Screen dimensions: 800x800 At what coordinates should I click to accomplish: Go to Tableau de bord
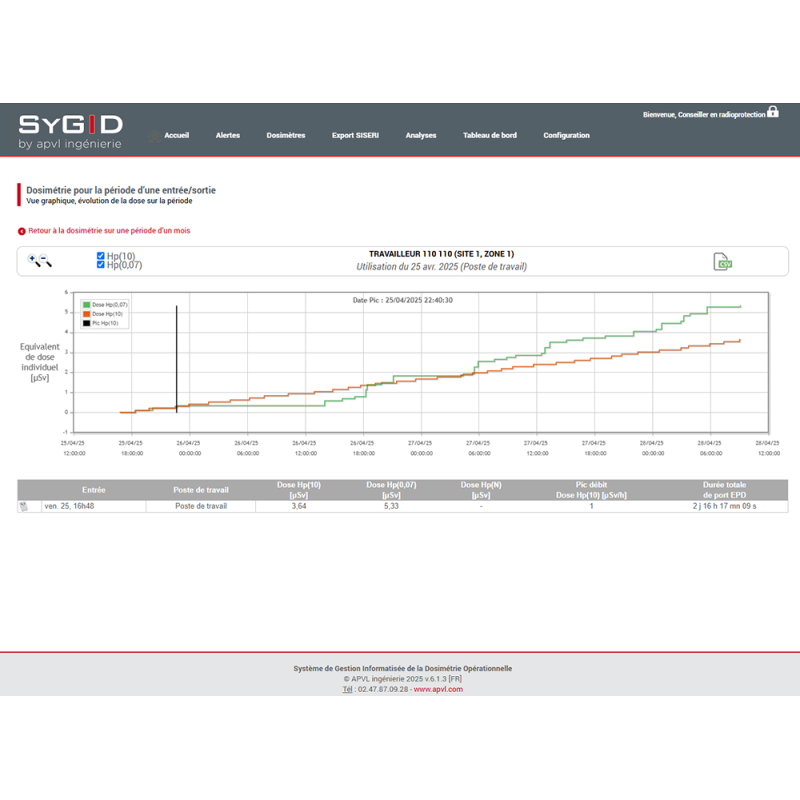click(x=490, y=136)
